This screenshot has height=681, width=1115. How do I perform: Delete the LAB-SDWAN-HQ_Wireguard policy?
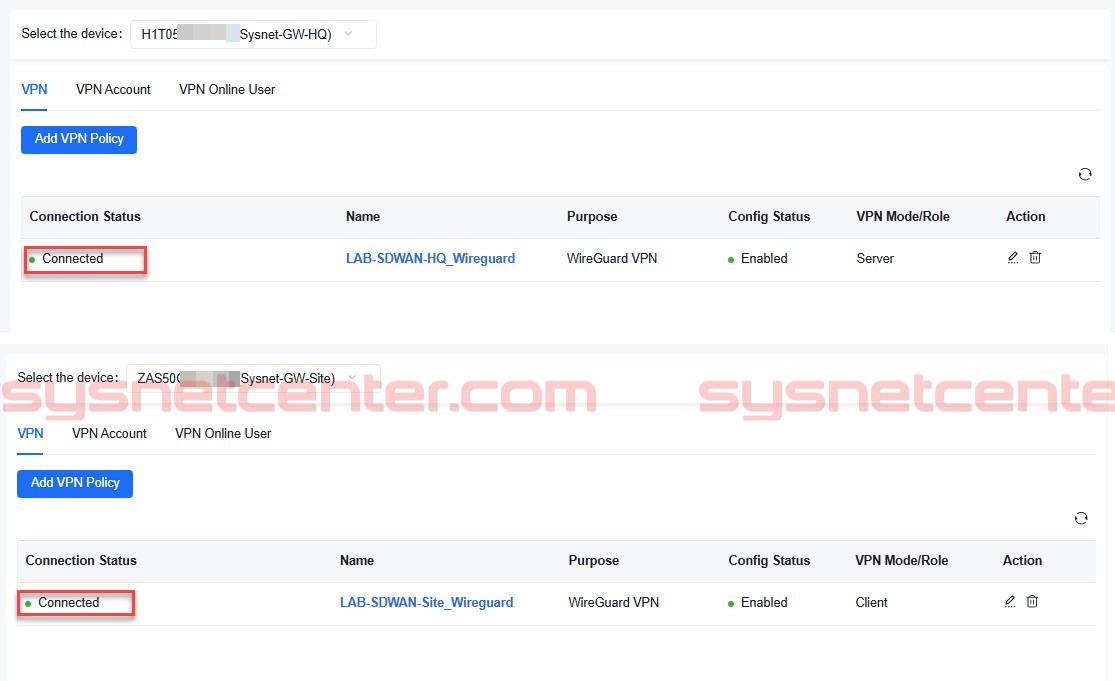1035,257
